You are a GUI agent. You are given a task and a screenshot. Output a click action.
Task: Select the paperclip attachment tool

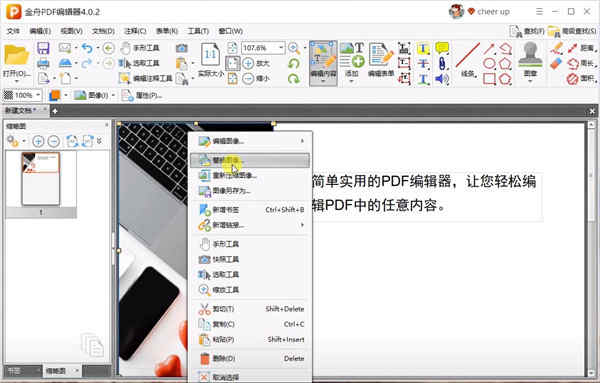tap(442, 64)
